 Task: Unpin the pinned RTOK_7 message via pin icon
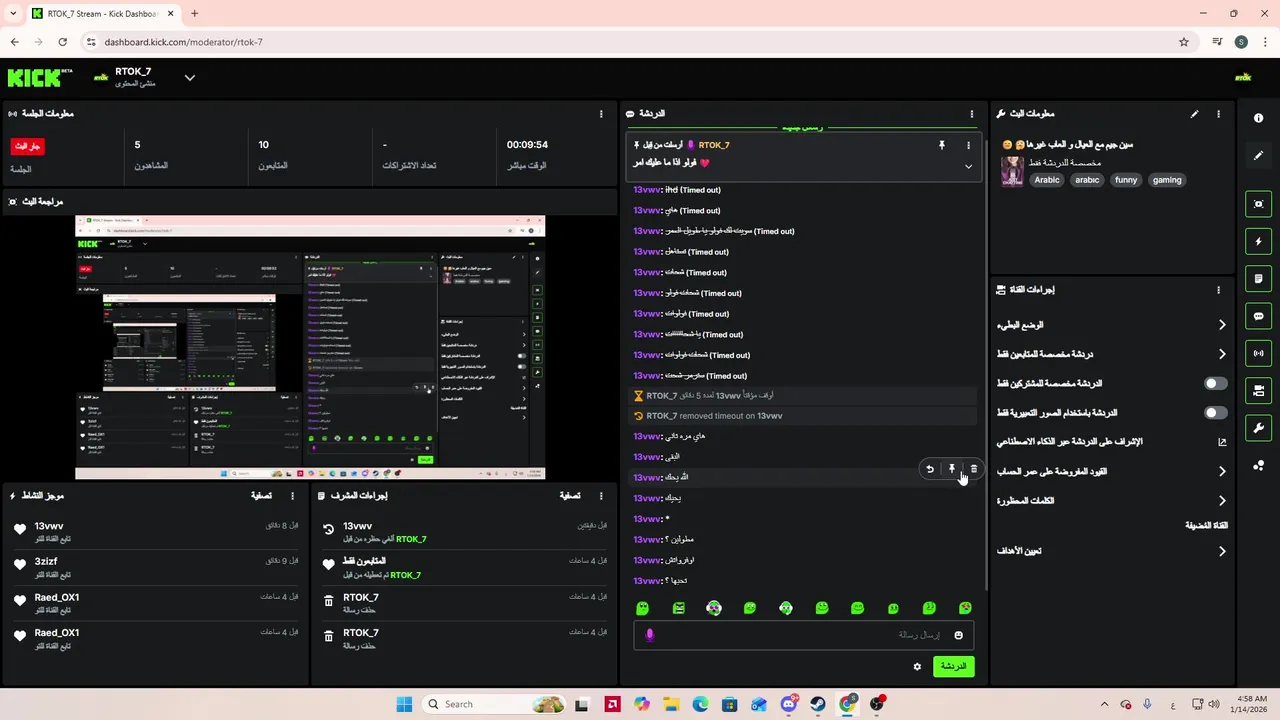point(941,145)
